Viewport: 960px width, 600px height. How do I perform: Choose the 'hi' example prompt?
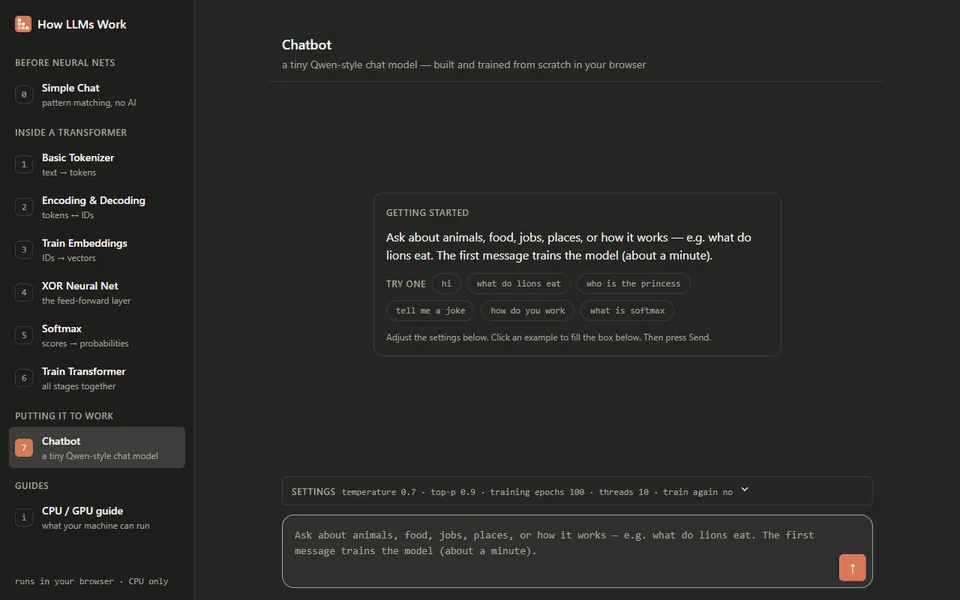pyautogui.click(x=446, y=283)
